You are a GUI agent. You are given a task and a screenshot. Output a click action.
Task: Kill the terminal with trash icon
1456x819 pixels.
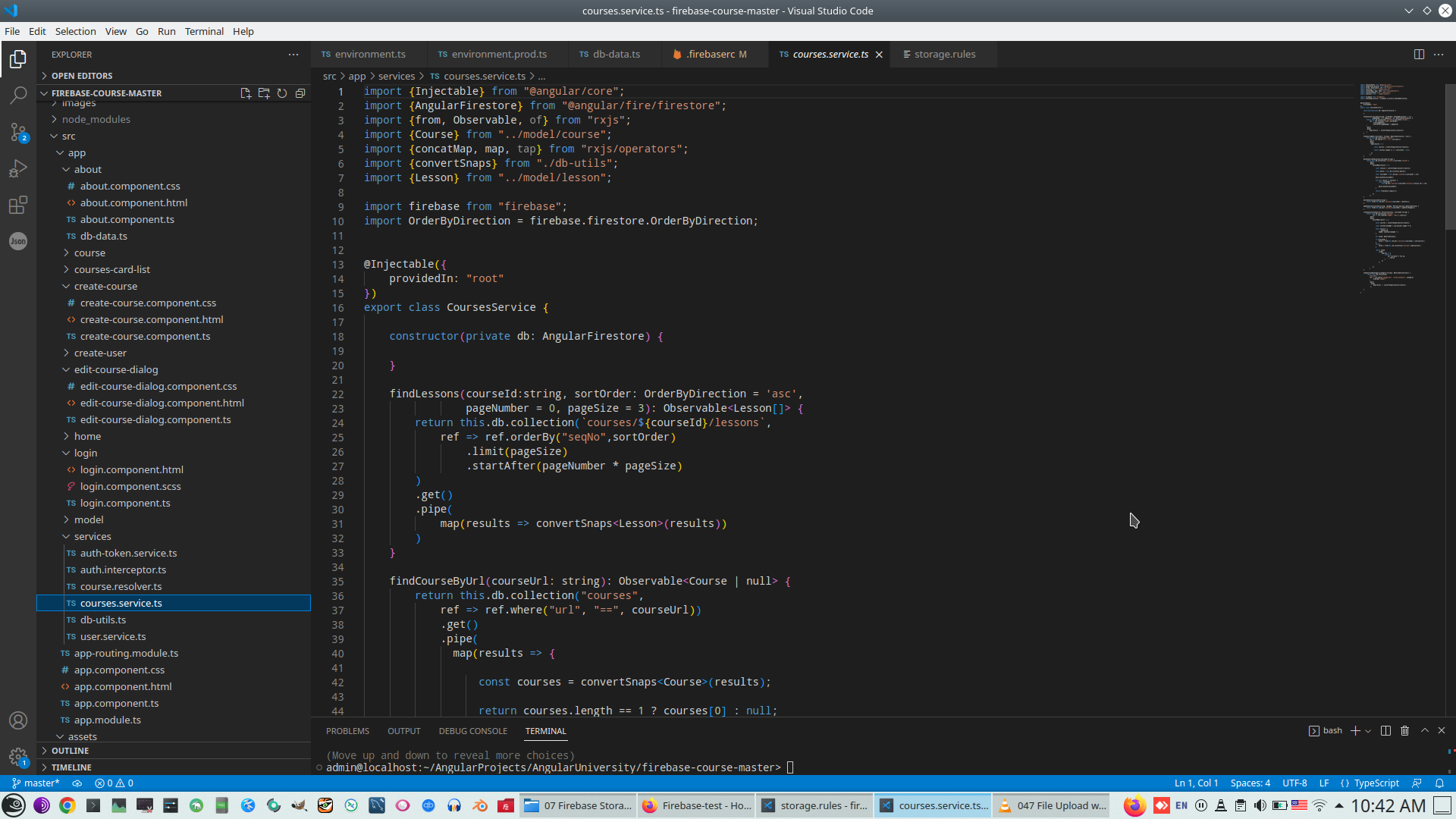(x=1404, y=731)
